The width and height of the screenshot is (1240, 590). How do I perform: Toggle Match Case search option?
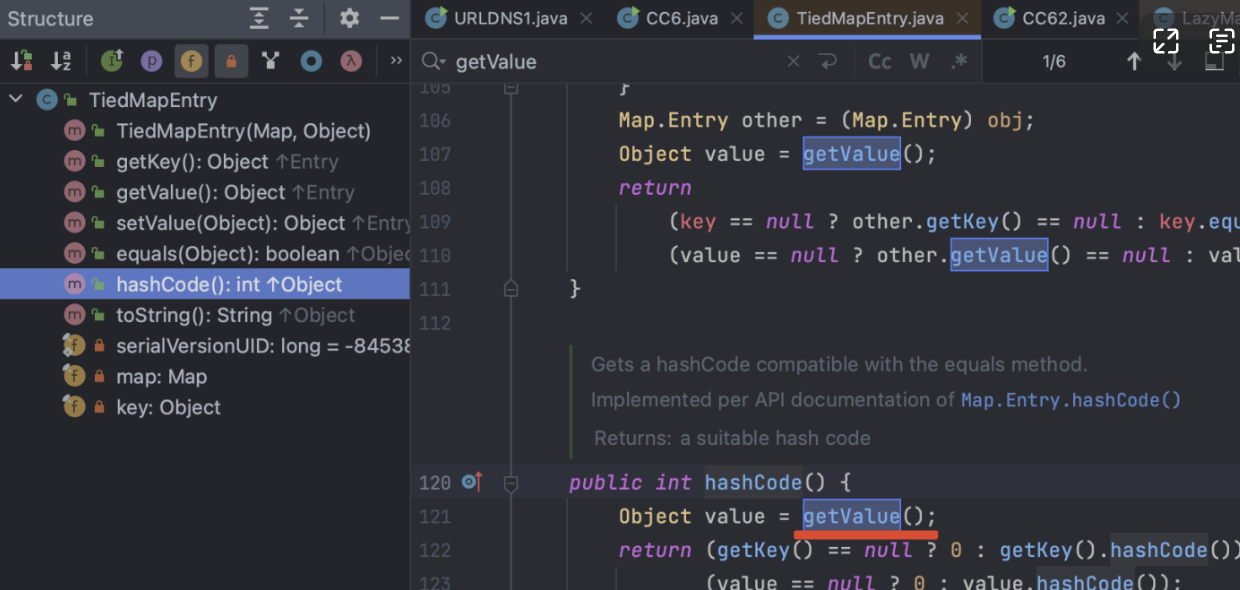(x=880, y=62)
